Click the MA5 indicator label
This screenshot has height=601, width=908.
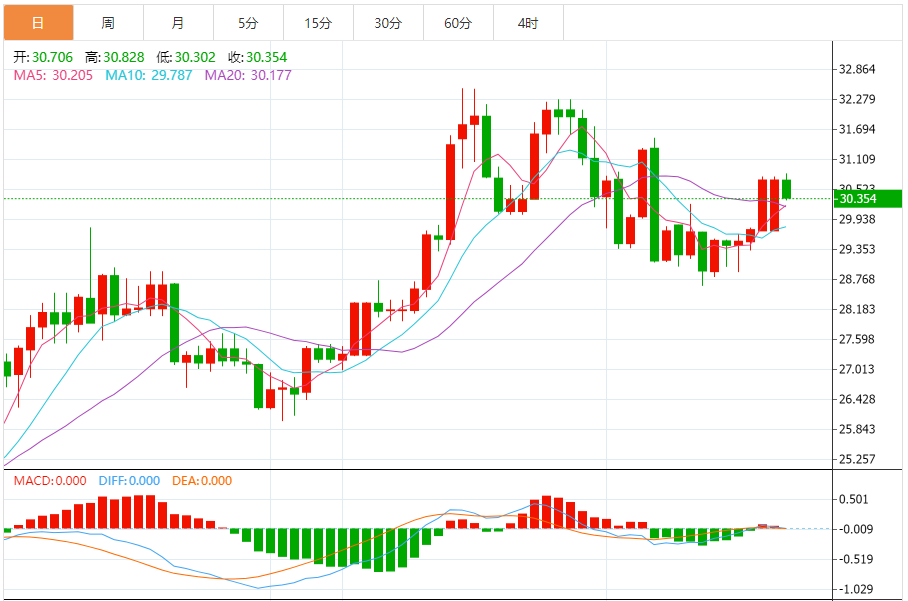pos(53,75)
